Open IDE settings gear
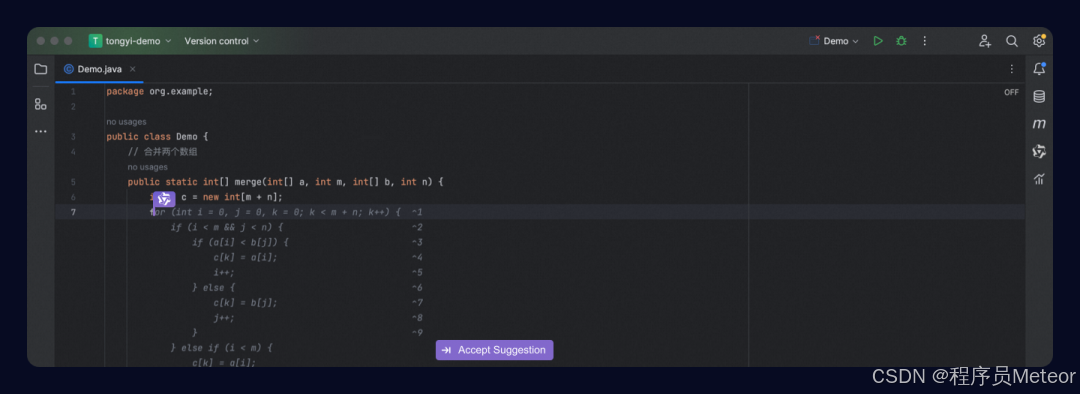 (x=1039, y=41)
